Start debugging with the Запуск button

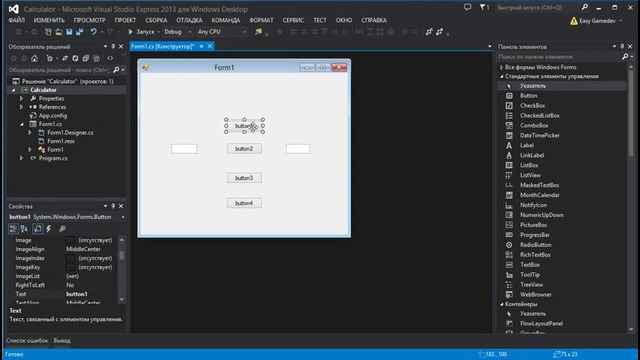click(x=141, y=32)
